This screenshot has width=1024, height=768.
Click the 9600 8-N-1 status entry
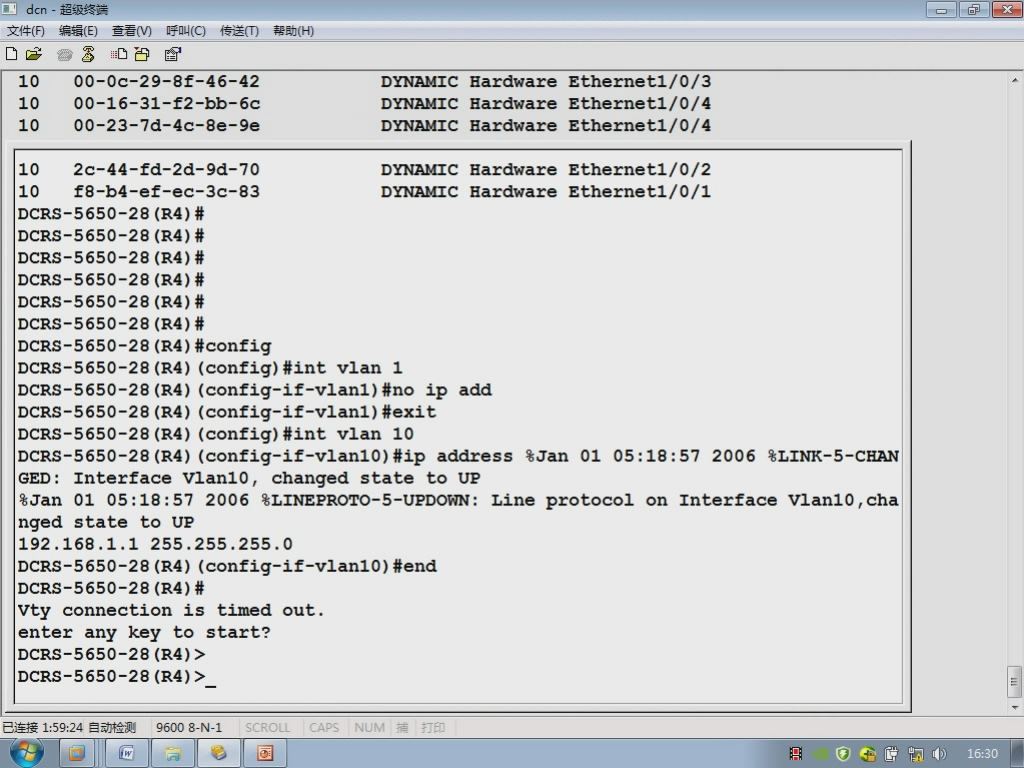click(189, 728)
